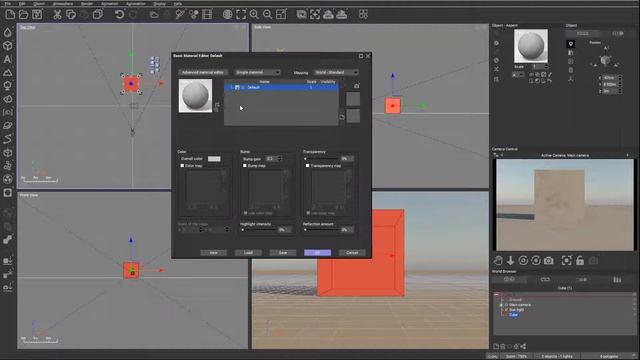Switch to the first World Browser tab

[x=509, y=280]
